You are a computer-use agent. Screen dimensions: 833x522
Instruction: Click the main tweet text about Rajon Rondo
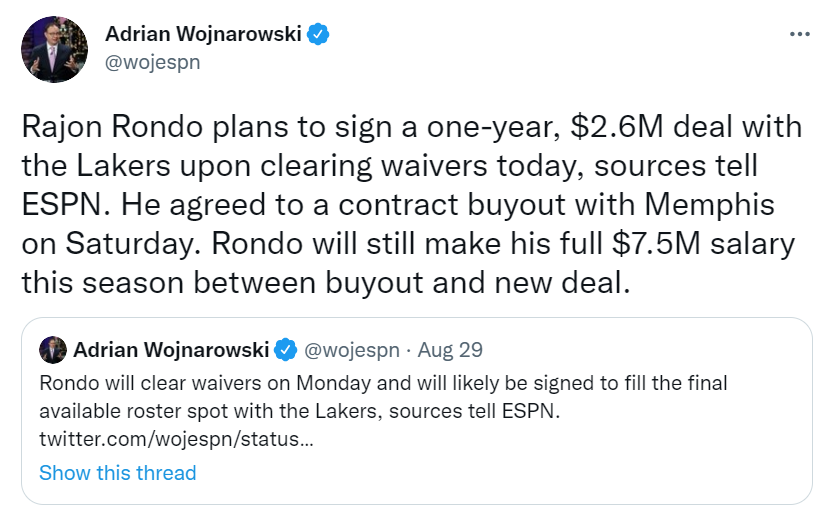(412, 204)
